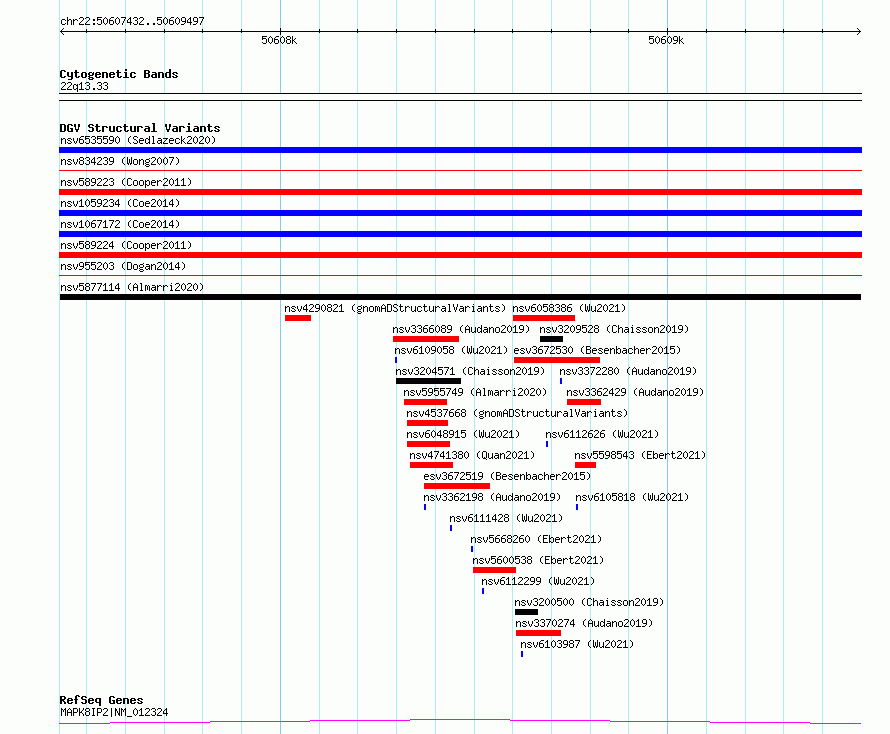Click the red bar under nsv3366089

point(426,339)
